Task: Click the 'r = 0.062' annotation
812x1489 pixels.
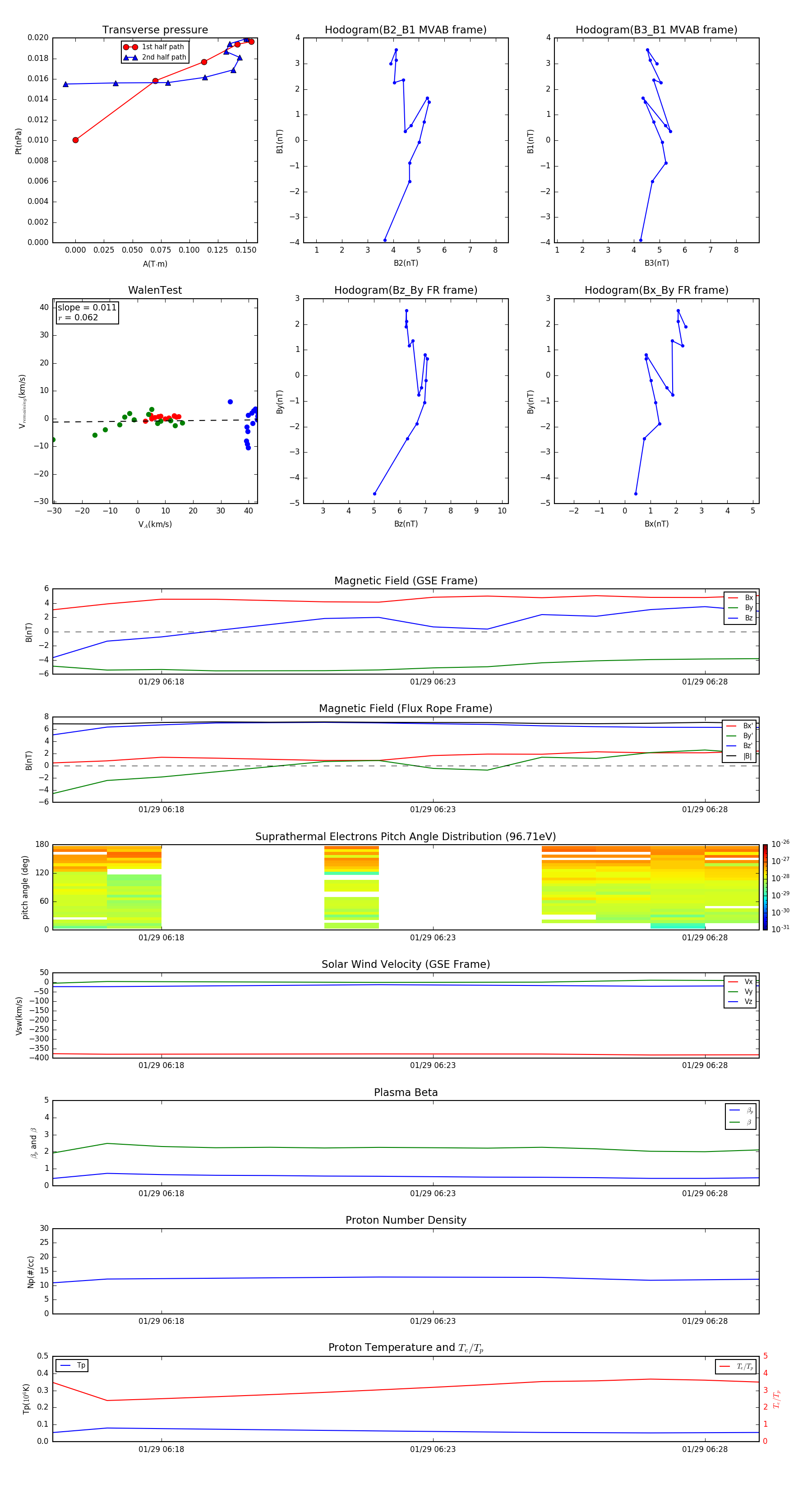Action: tap(78, 317)
